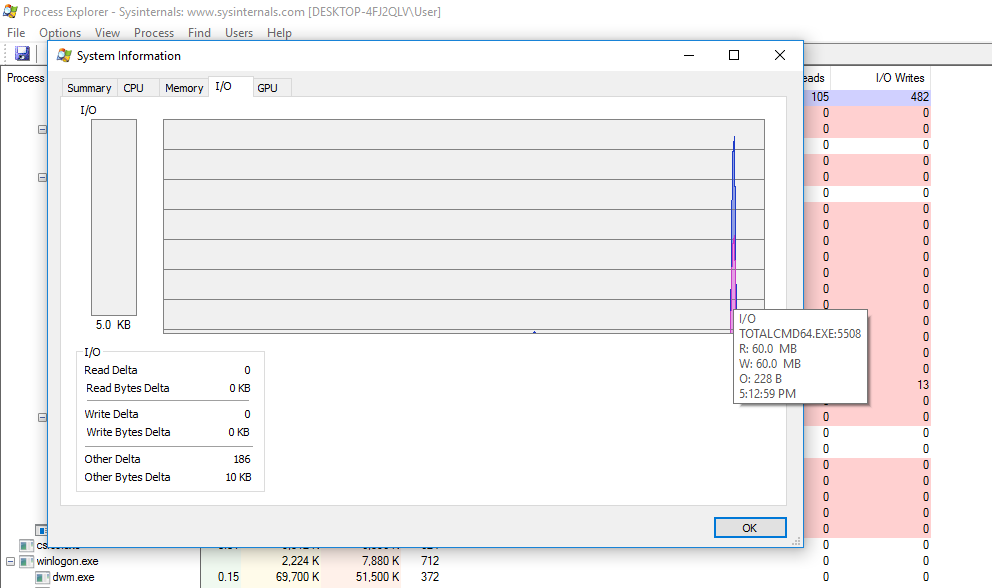Click the winlogon.exe process icon
The width and height of the screenshot is (992, 588).
point(27,561)
